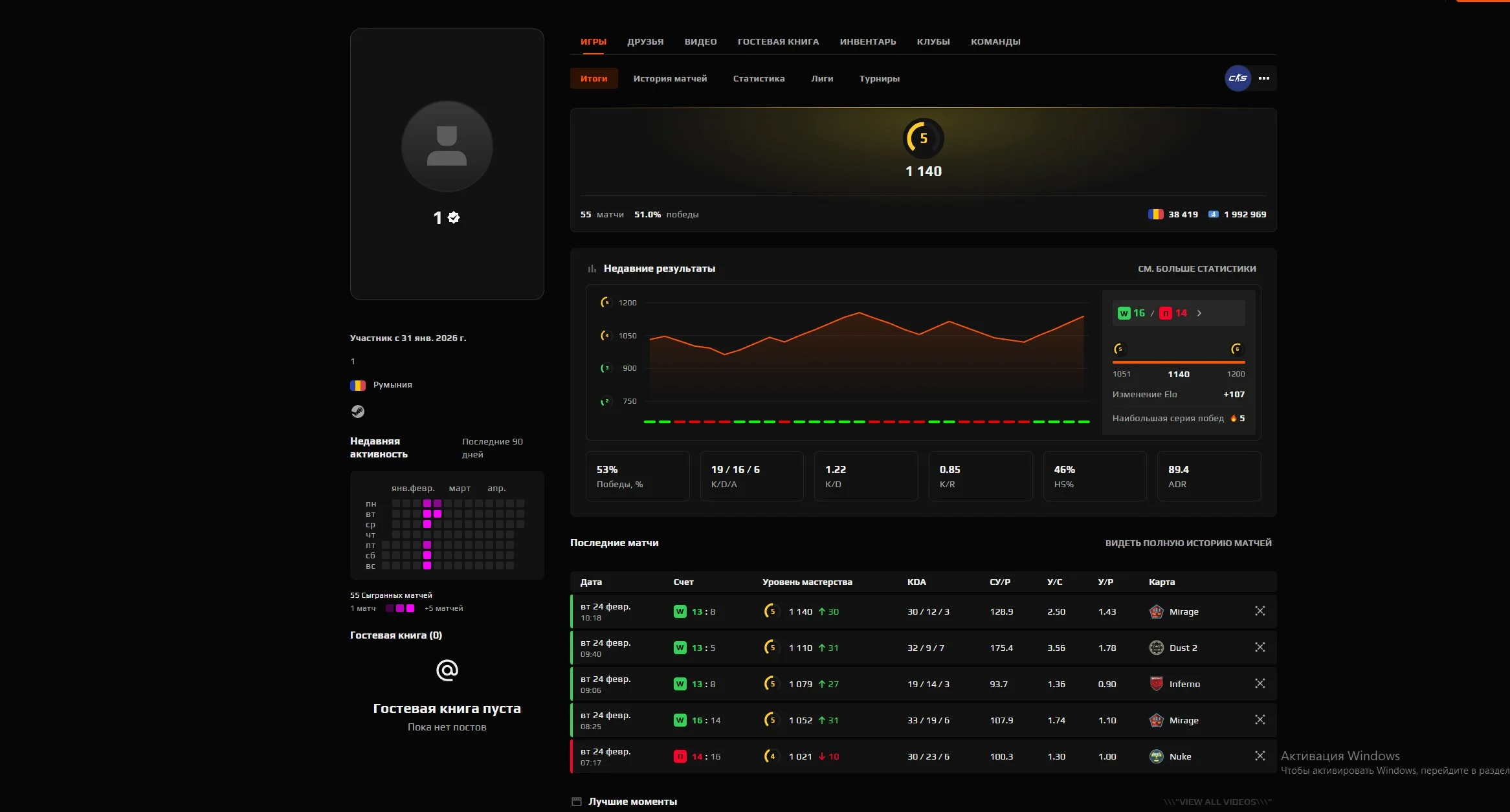Open the Статистика sub-tab
Viewport: 1510px width, 812px height.
[759, 78]
